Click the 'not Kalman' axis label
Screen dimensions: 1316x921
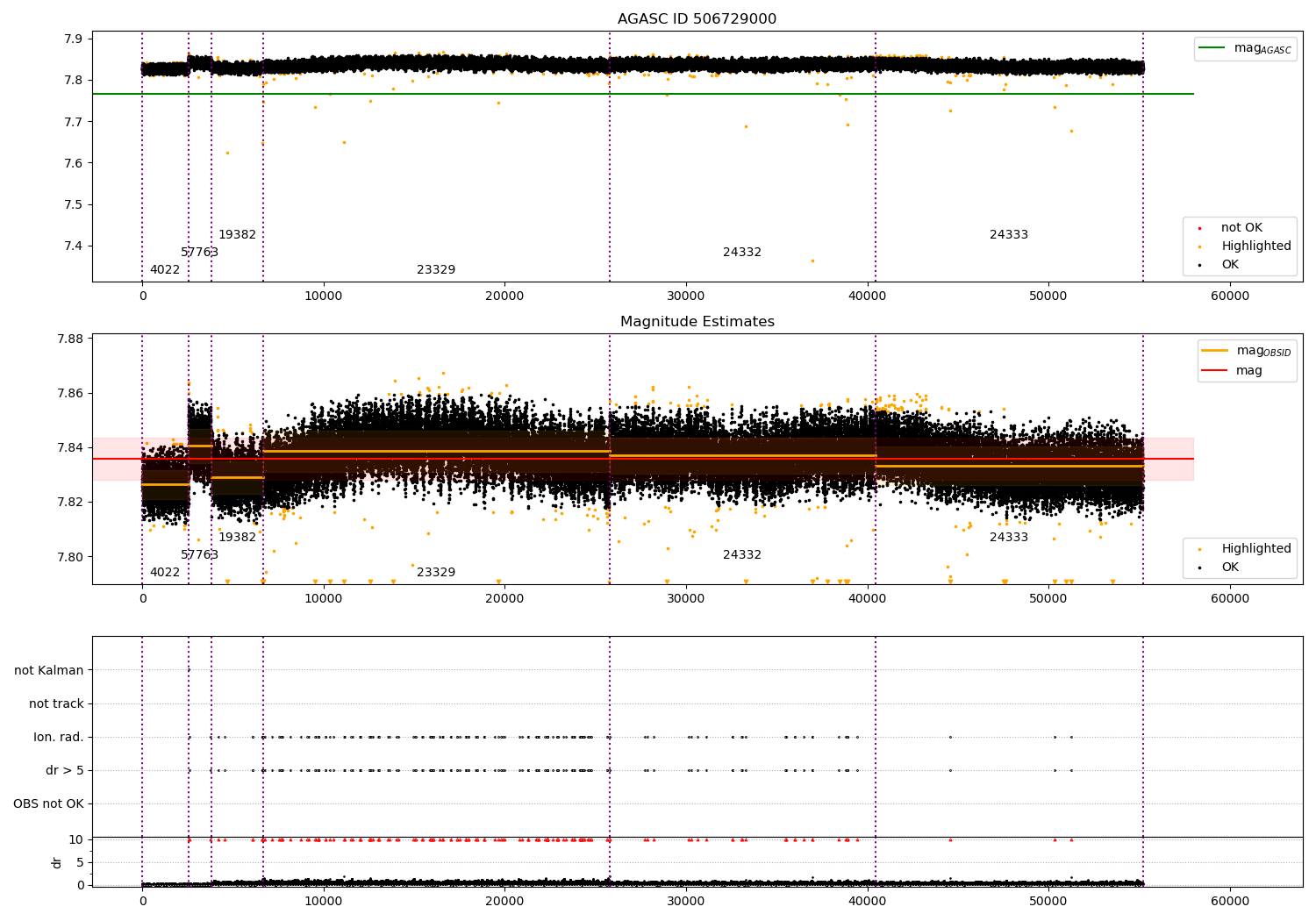click(49, 670)
